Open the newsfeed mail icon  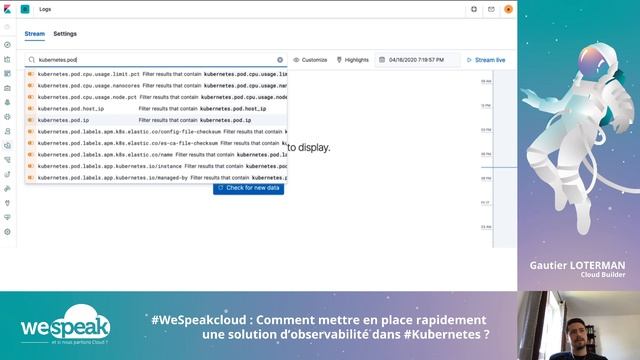pyautogui.click(x=491, y=9)
